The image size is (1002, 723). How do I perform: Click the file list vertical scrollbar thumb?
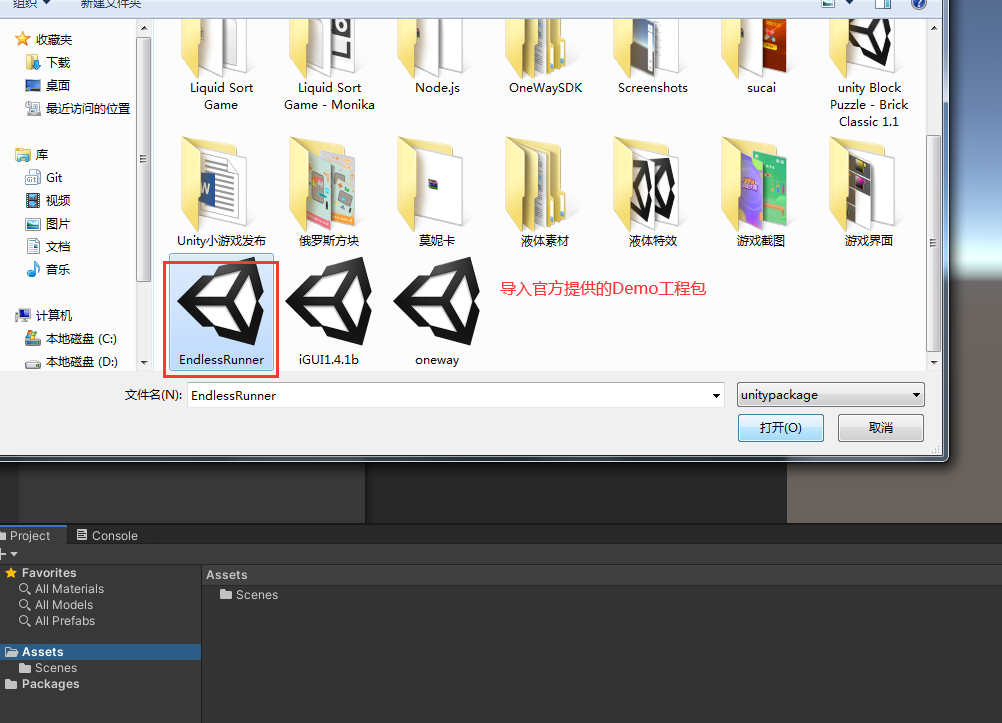934,243
